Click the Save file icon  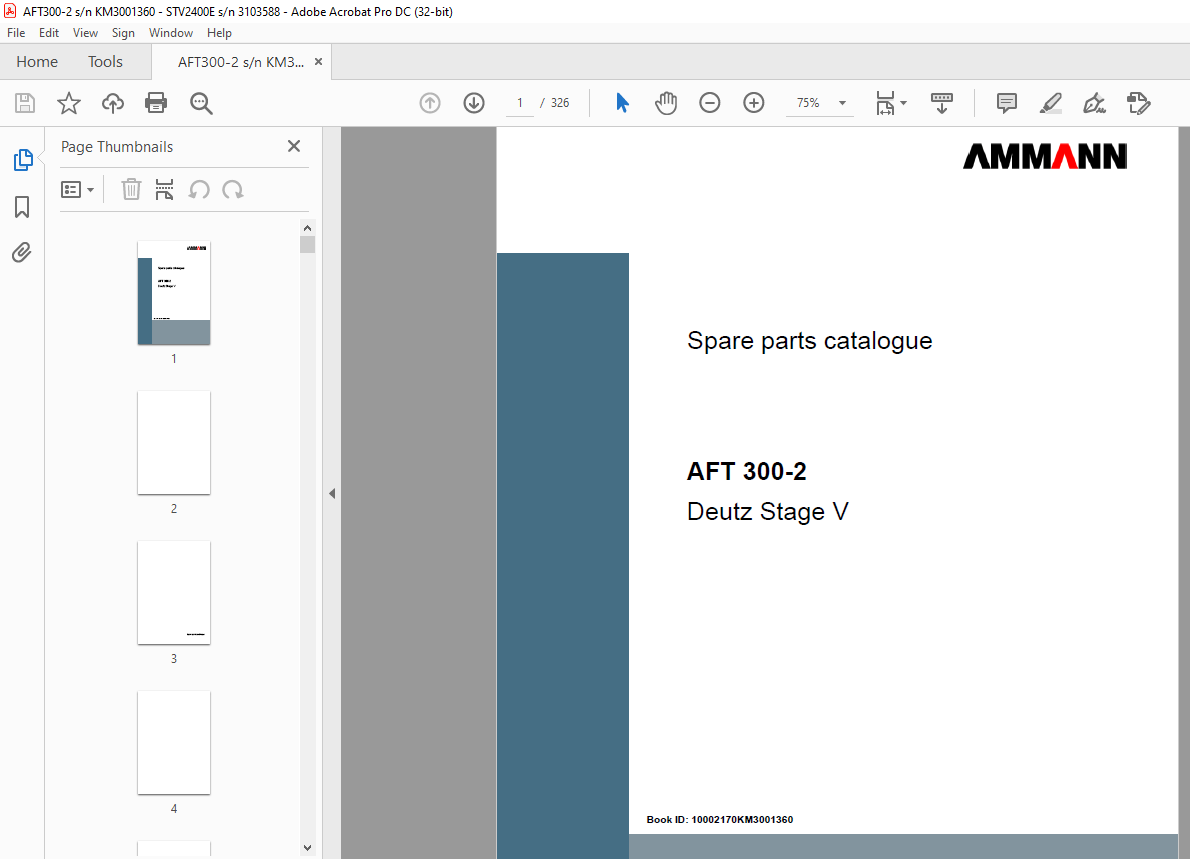(25, 103)
